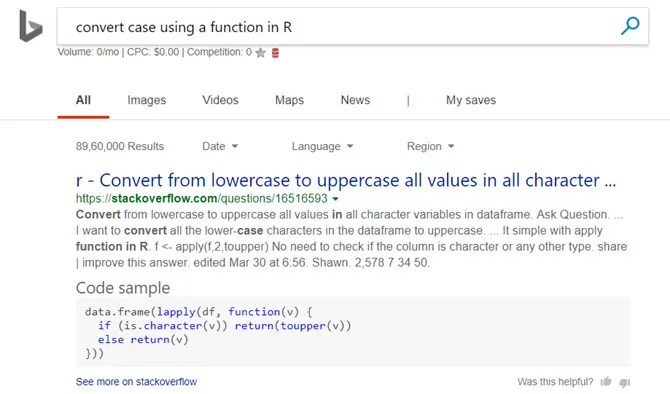The height and width of the screenshot is (394, 670).
Task: Click the 'Was this helpful?' text
Action: [x=555, y=382]
